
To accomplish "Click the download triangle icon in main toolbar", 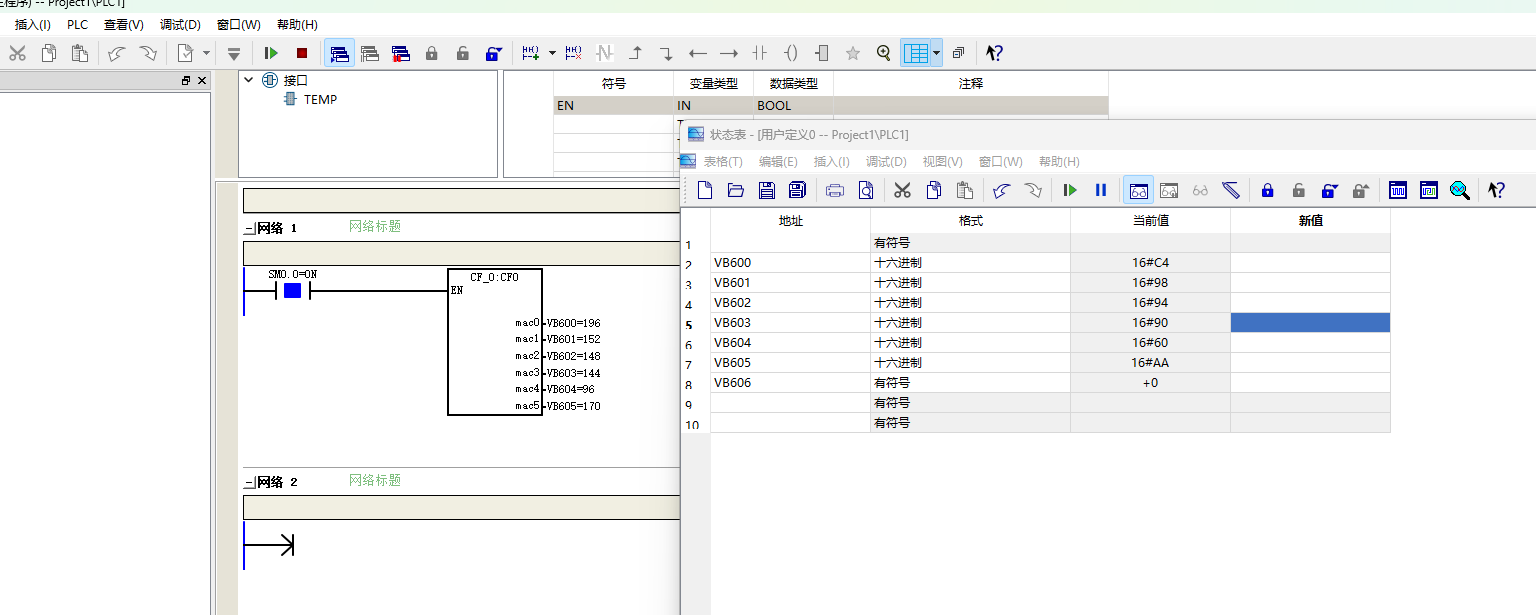I will tap(234, 53).
